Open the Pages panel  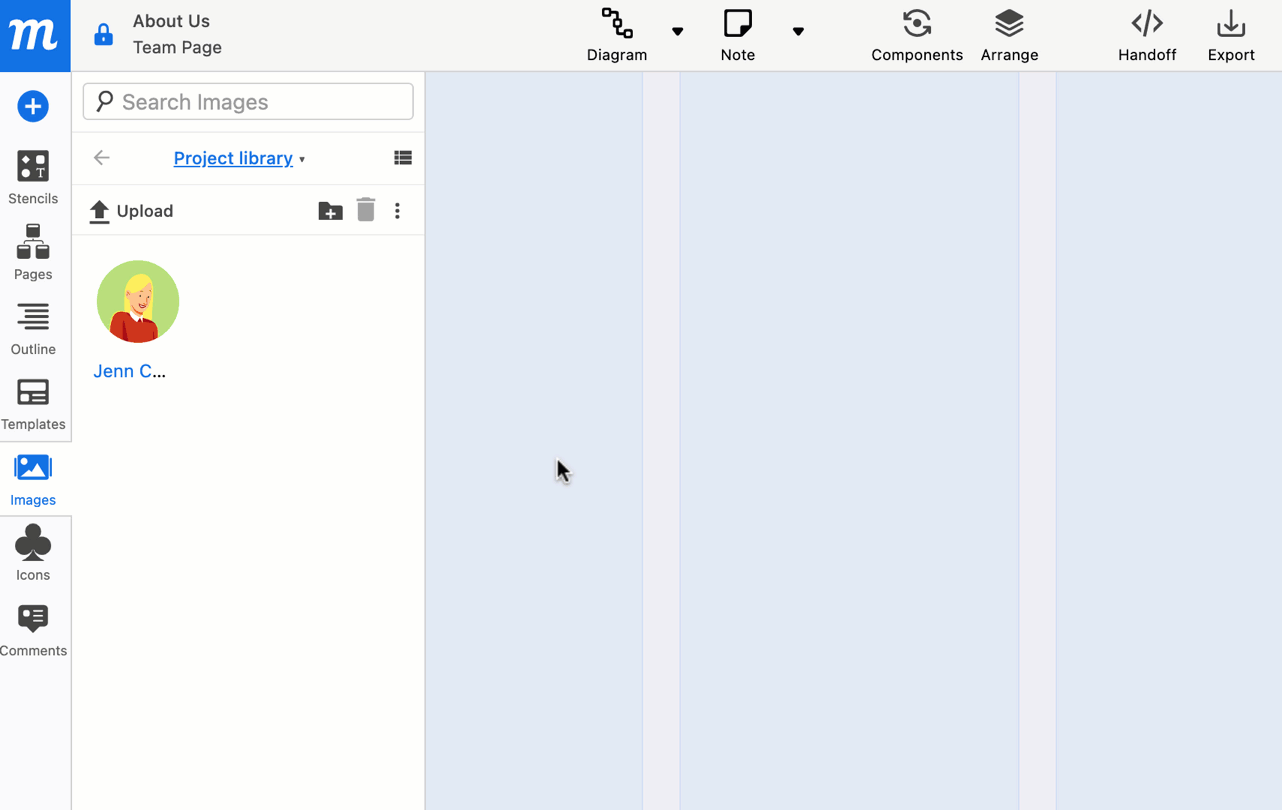(x=33, y=250)
